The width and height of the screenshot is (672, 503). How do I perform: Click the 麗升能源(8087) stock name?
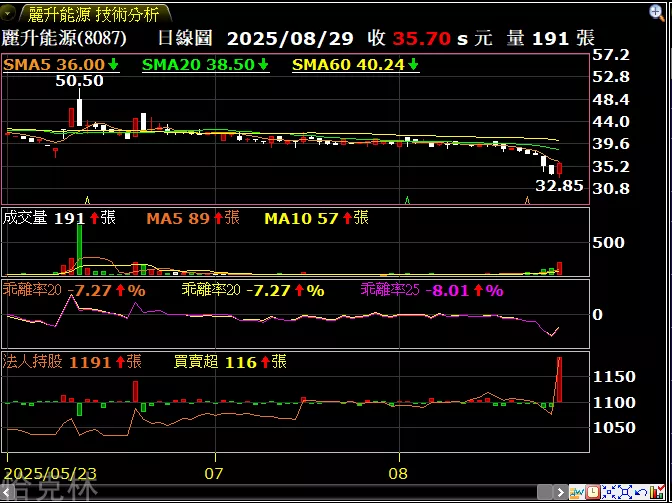click(65, 39)
